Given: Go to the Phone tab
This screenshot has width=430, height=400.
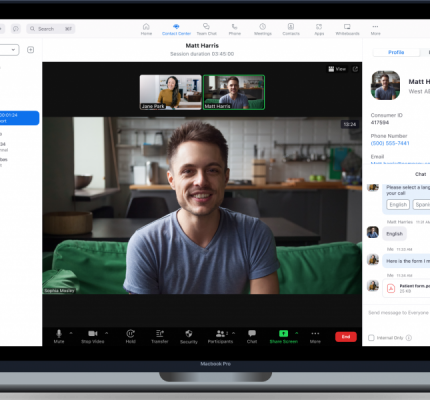Looking at the screenshot, I should point(235,29).
